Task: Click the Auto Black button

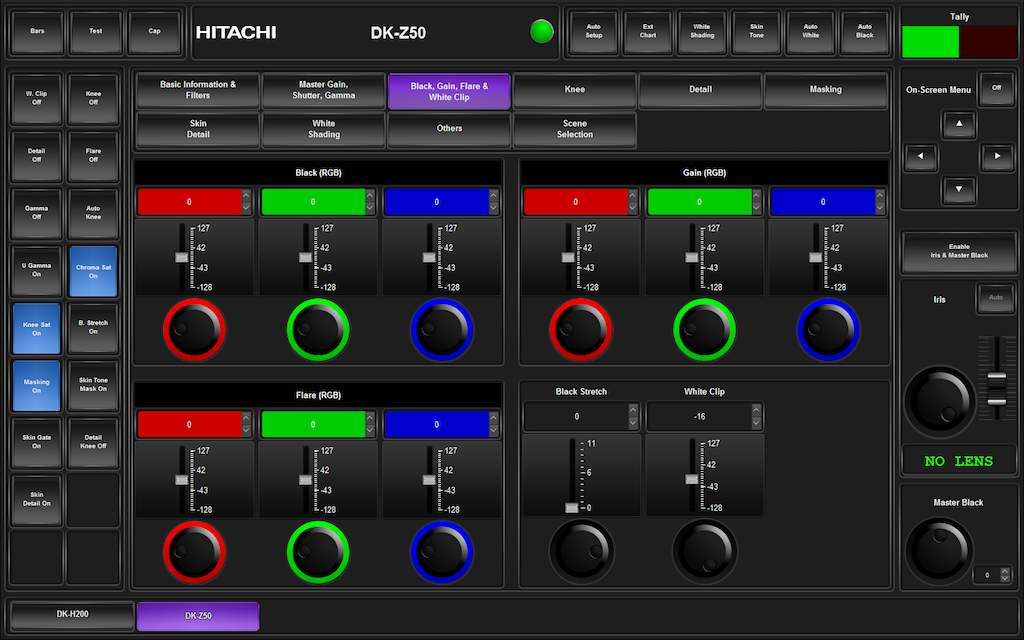Action: (x=865, y=31)
